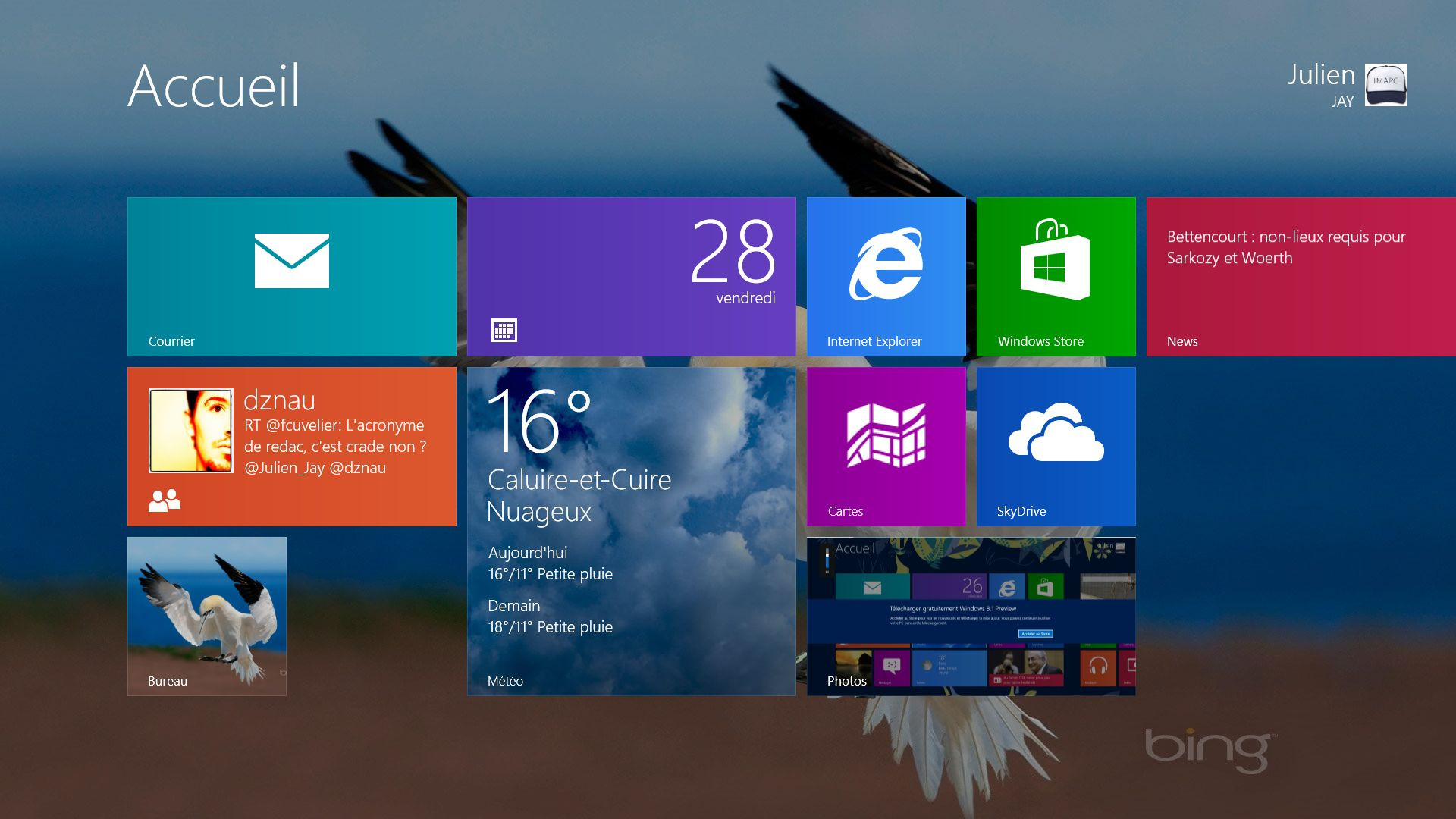Click Julien's user account picture
Image resolution: width=1456 pixels, height=819 pixels.
1385,85
